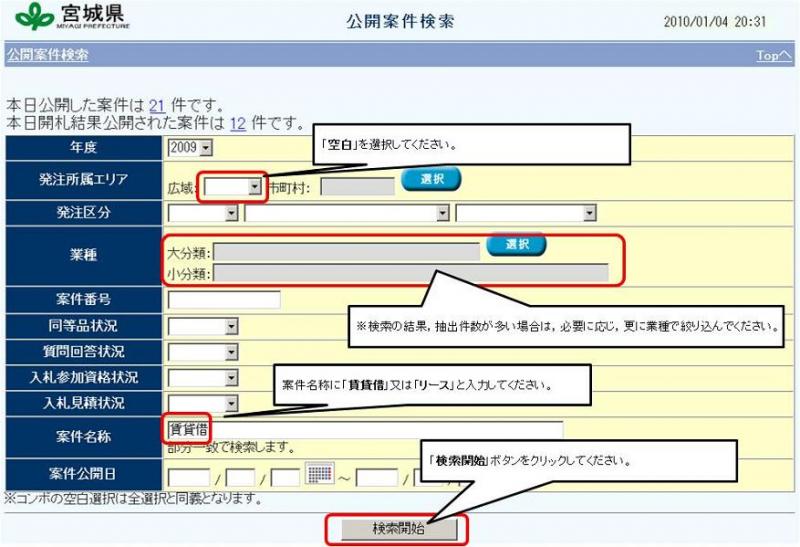Expand the 入札見積状況 dropdown

click(203, 404)
